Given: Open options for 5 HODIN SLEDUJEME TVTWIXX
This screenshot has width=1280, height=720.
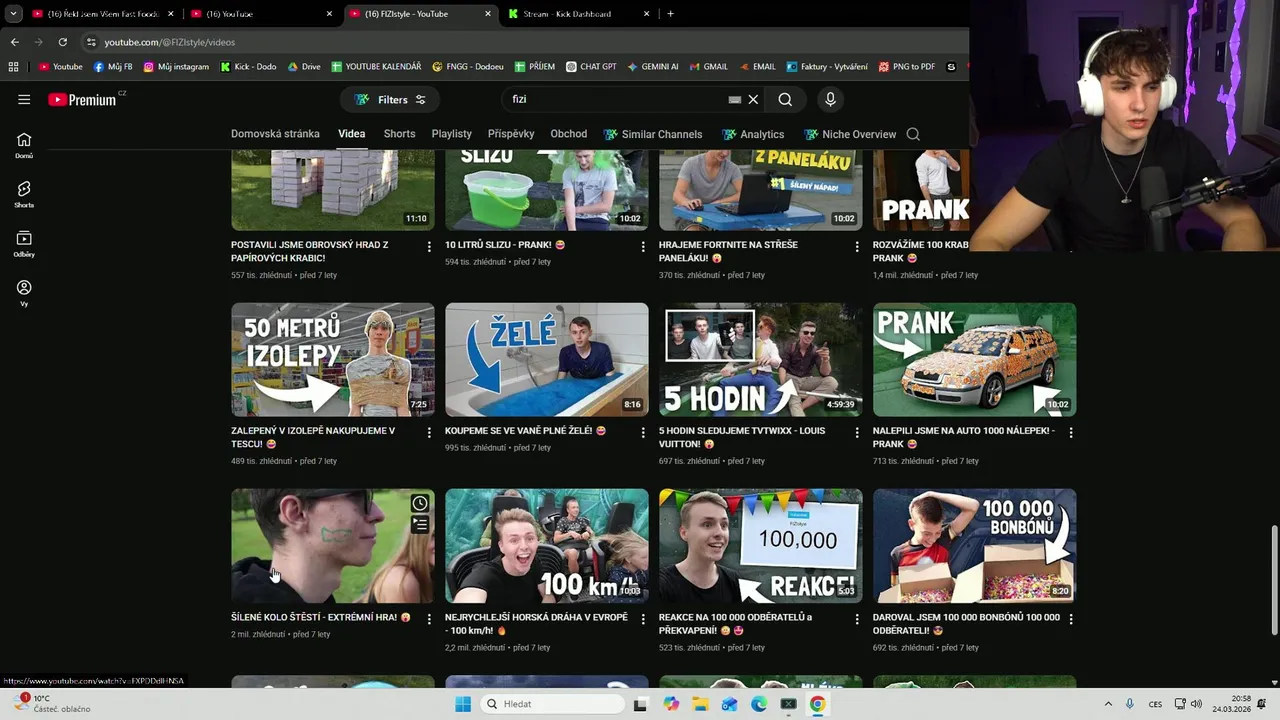Looking at the screenshot, I should coord(857,432).
